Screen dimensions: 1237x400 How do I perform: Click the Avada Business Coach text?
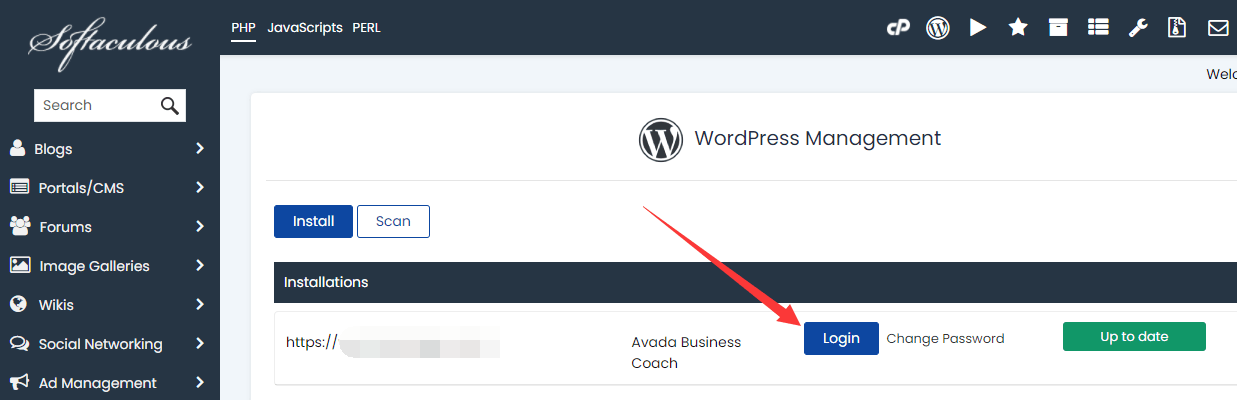pos(686,352)
